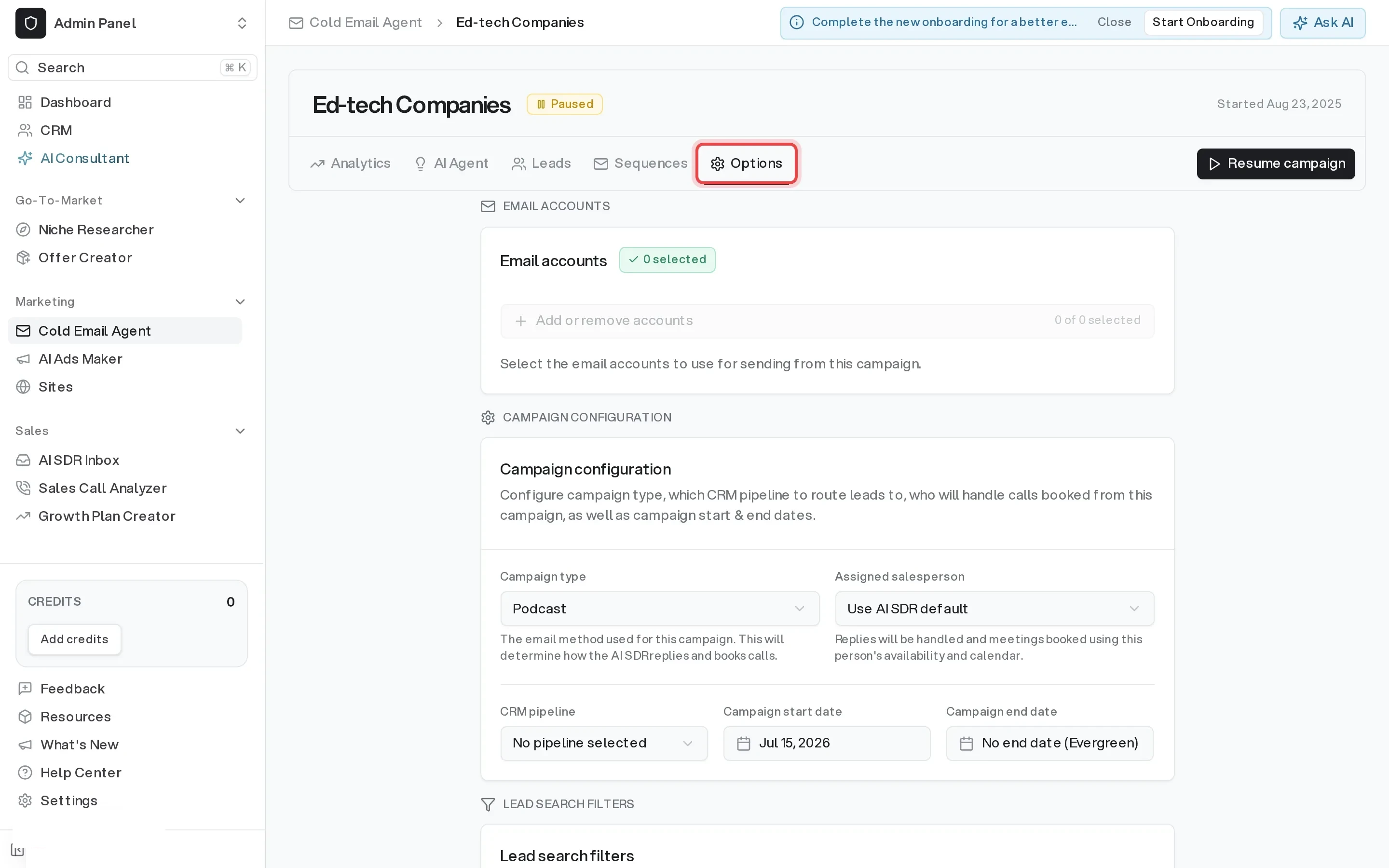Click the Ask AI button
Screen dimensions: 1389x868
point(1322,23)
